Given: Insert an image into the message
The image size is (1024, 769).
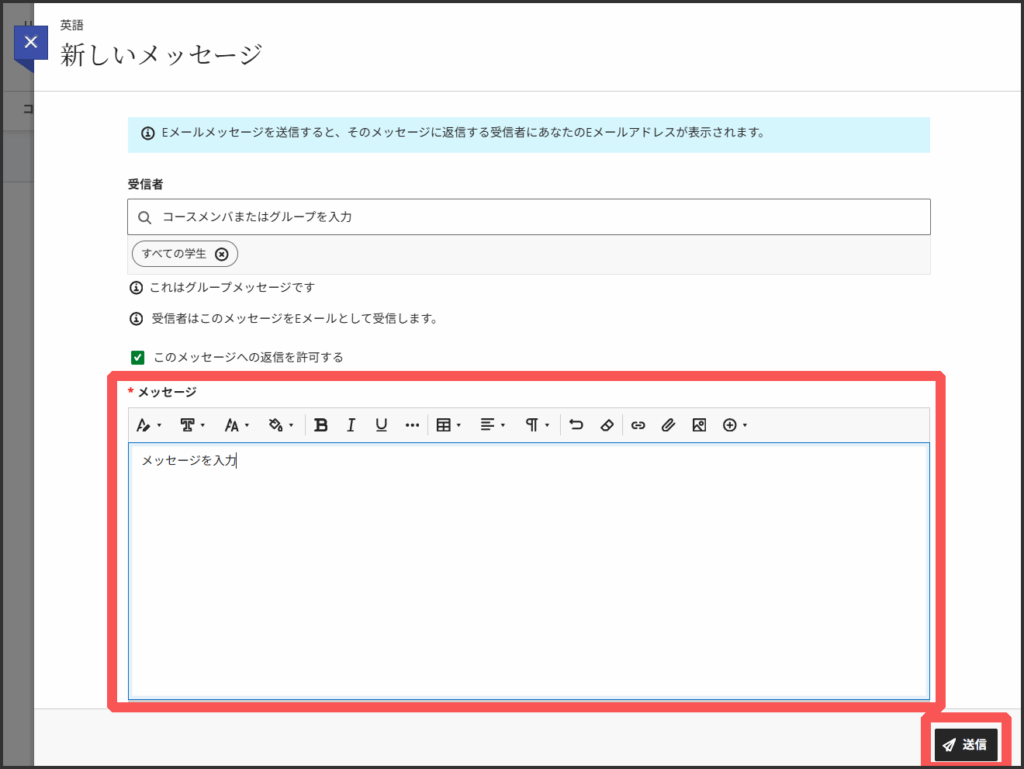Looking at the screenshot, I should point(699,425).
